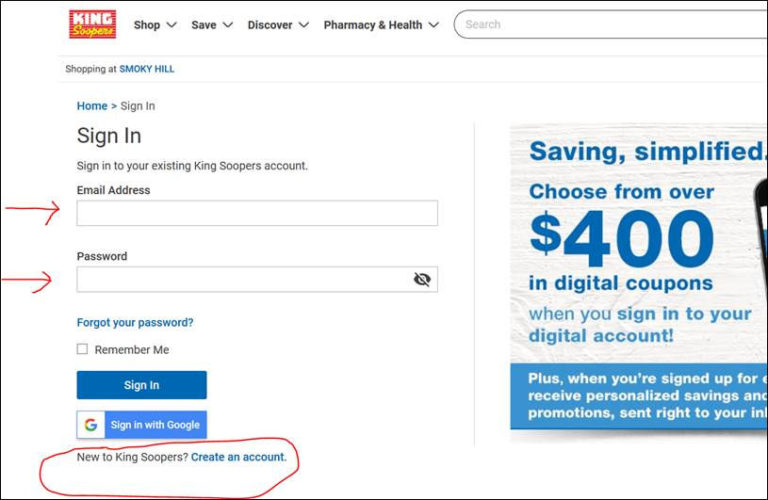Focus the Email Address field
The width and height of the screenshot is (768, 500).
[257, 213]
